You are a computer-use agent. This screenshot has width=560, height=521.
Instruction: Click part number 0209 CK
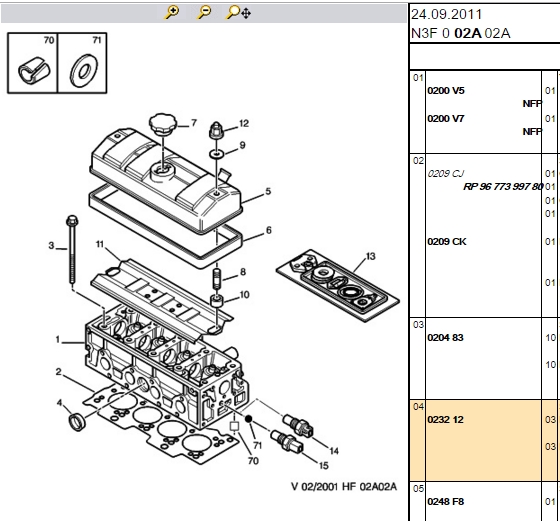pos(447,242)
